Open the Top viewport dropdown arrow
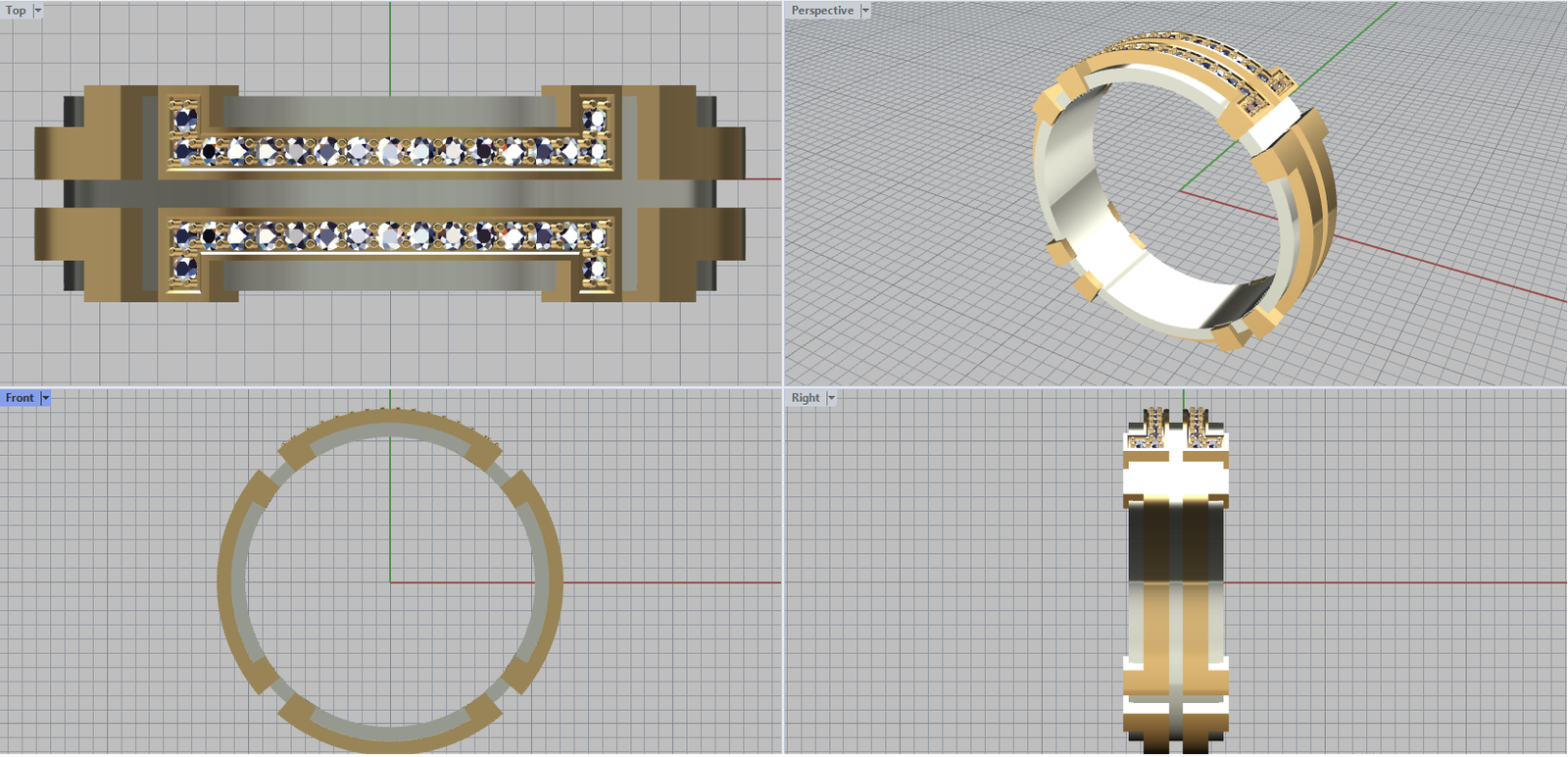Viewport: 1568px width, 757px height. coord(38,11)
